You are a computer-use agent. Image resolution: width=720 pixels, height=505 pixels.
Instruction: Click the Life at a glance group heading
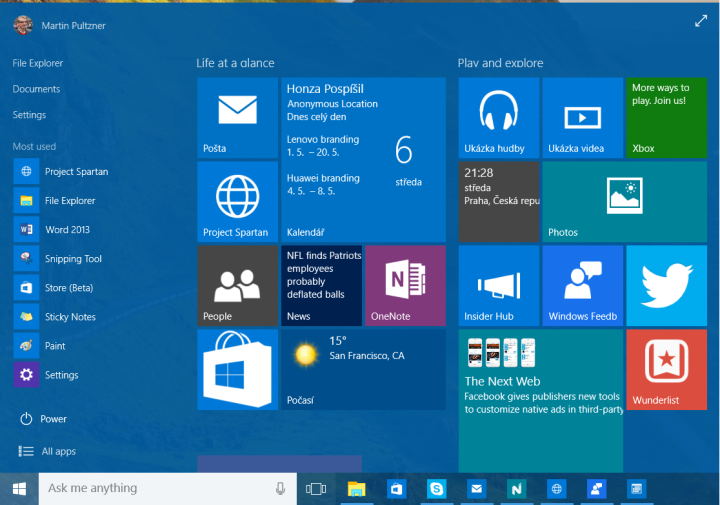coord(236,63)
